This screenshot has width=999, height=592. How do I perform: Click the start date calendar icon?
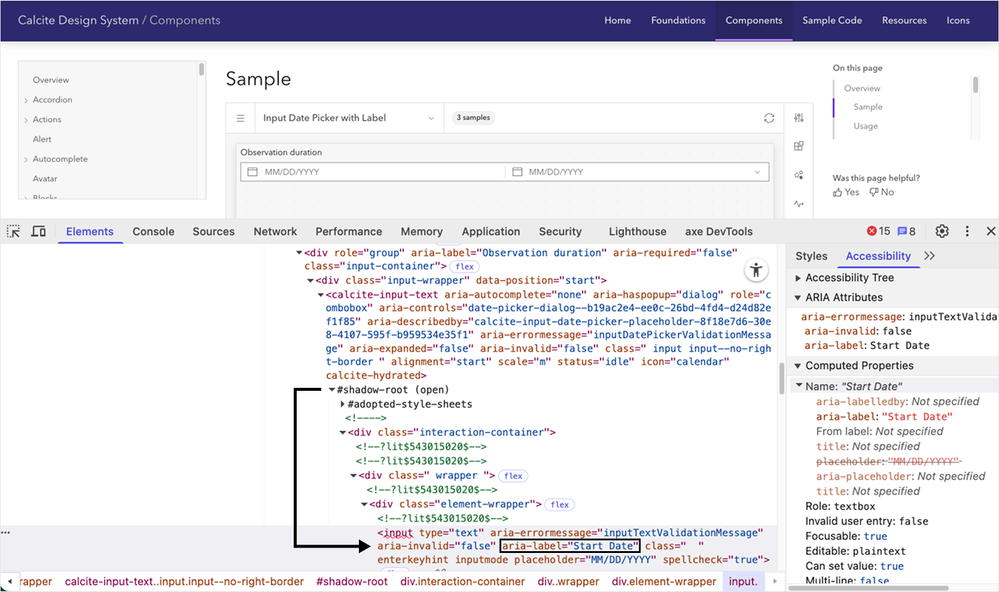(x=252, y=172)
